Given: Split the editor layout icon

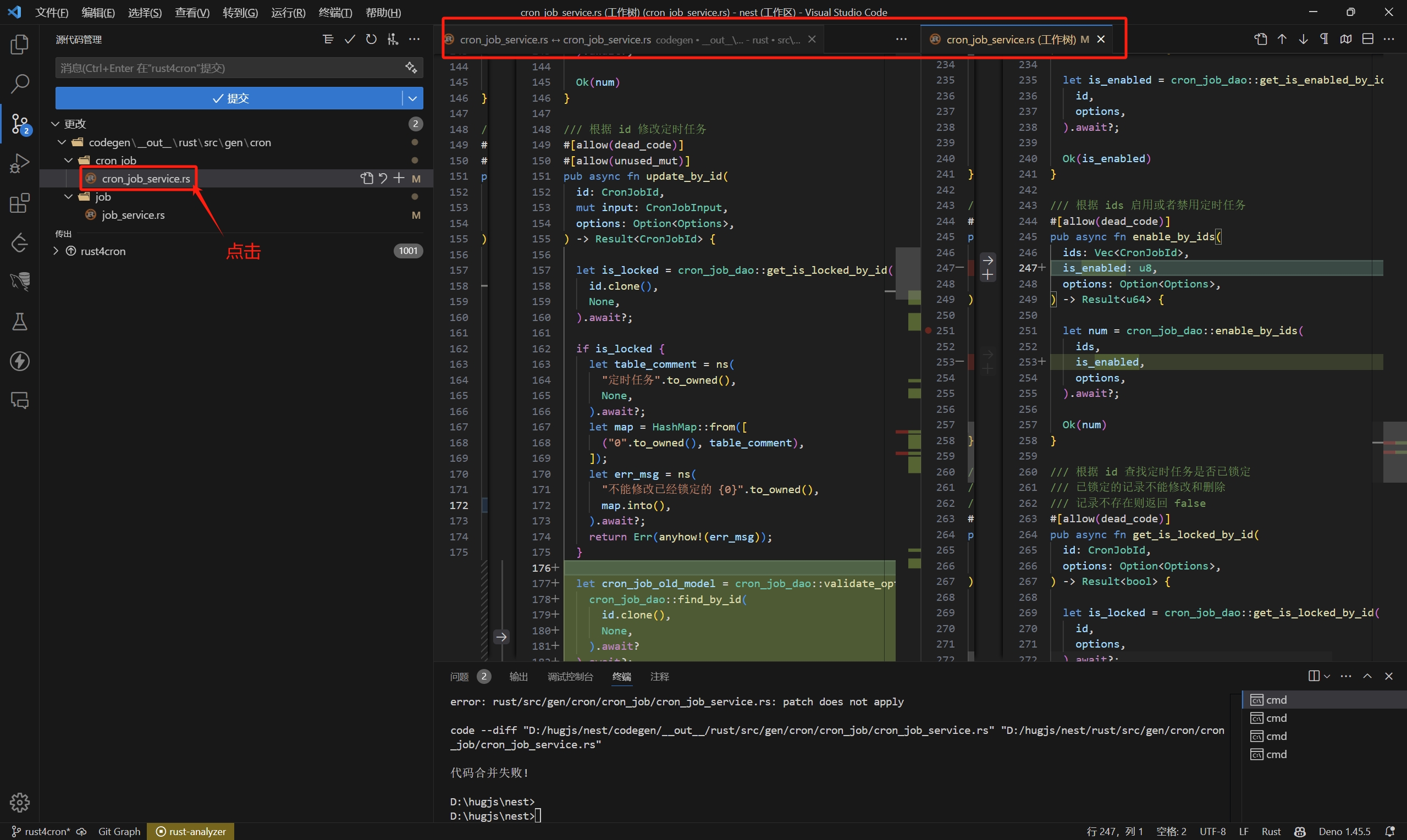Looking at the screenshot, I should coord(1367,39).
